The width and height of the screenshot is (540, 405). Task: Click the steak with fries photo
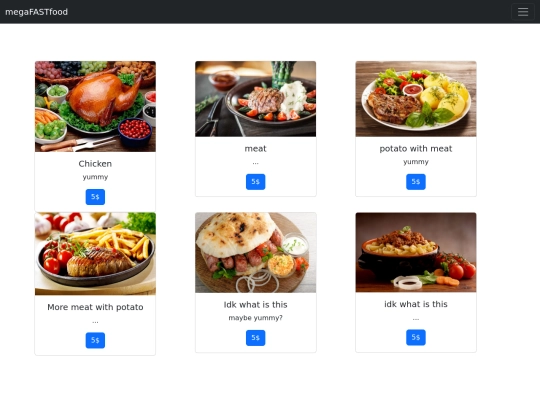point(95,254)
